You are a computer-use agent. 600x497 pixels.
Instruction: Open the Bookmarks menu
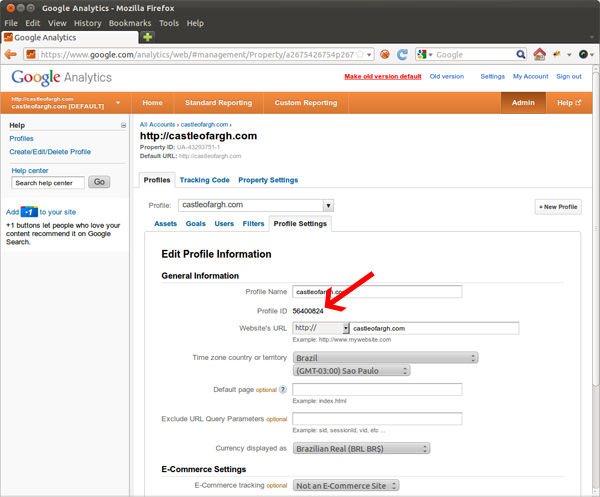130,23
